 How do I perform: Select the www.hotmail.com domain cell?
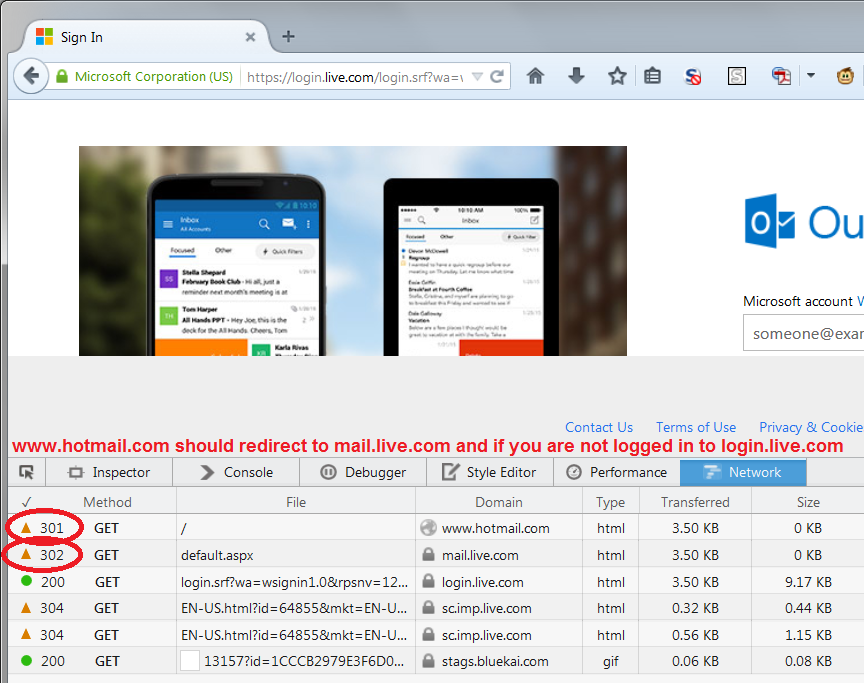[x=495, y=528]
